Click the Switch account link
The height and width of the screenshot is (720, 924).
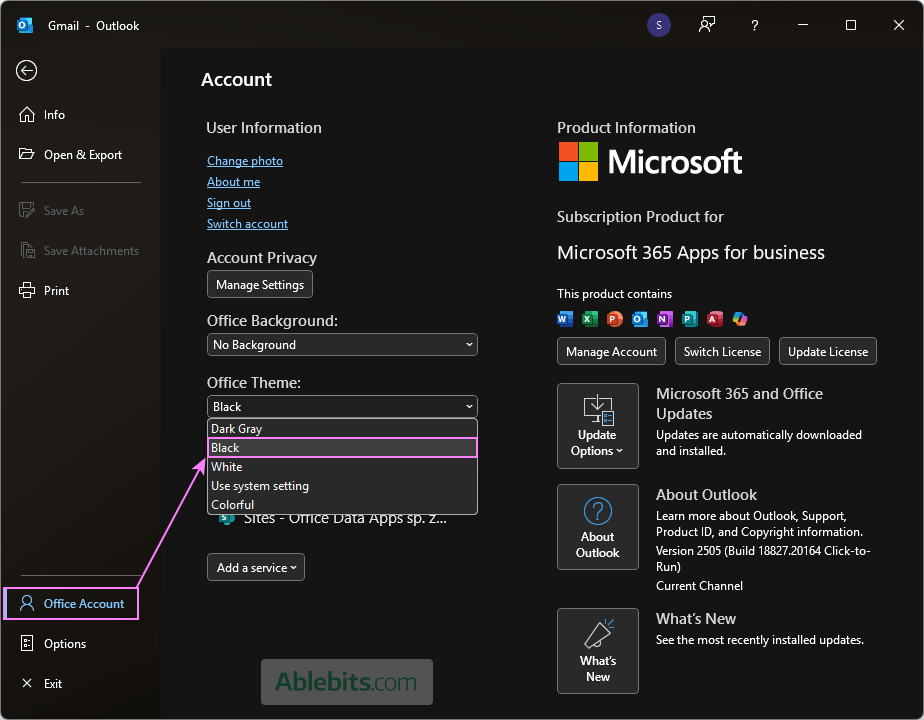(x=248, y=224)
